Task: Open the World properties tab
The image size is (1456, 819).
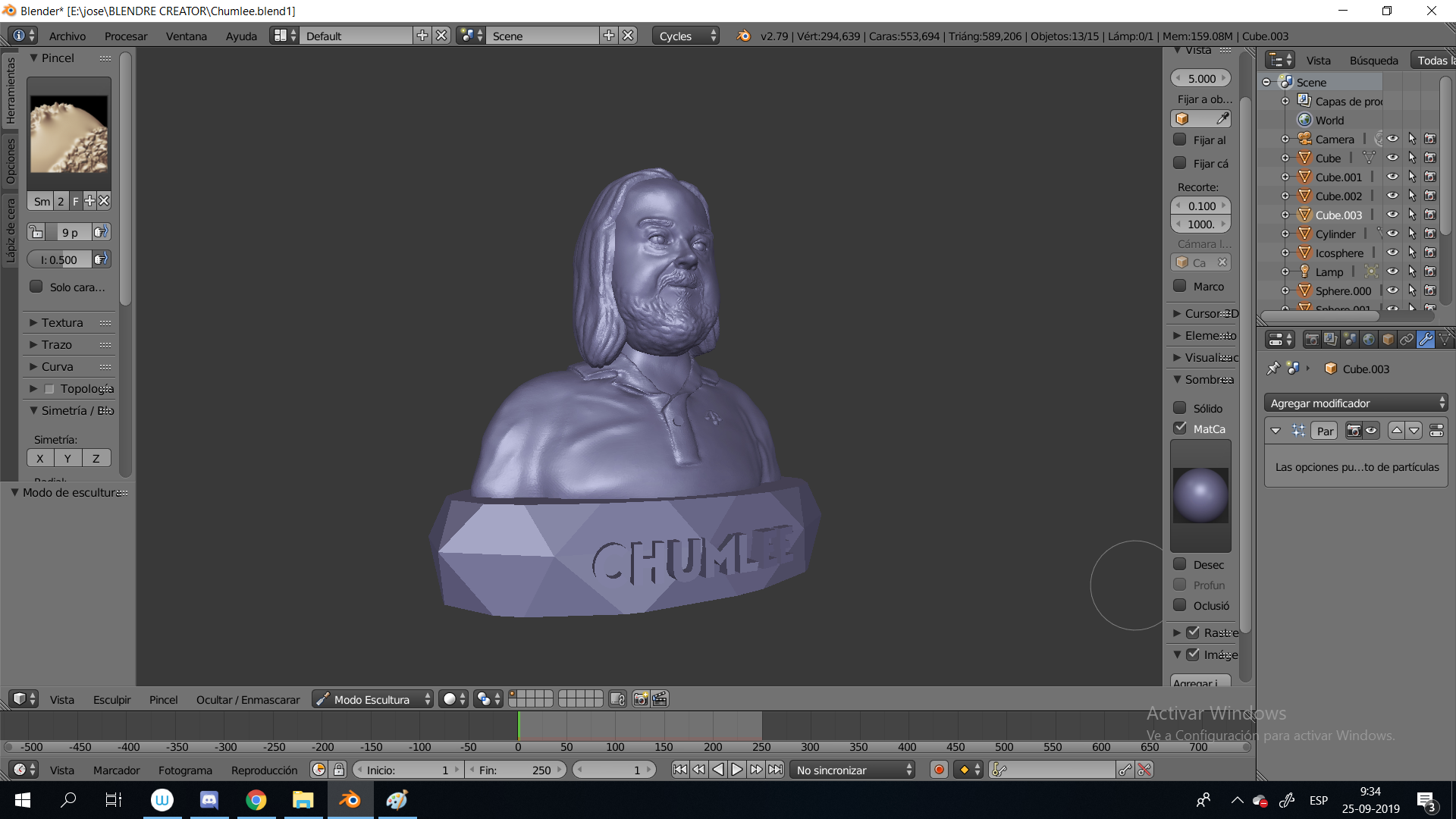Action: tap(1369, 340)
